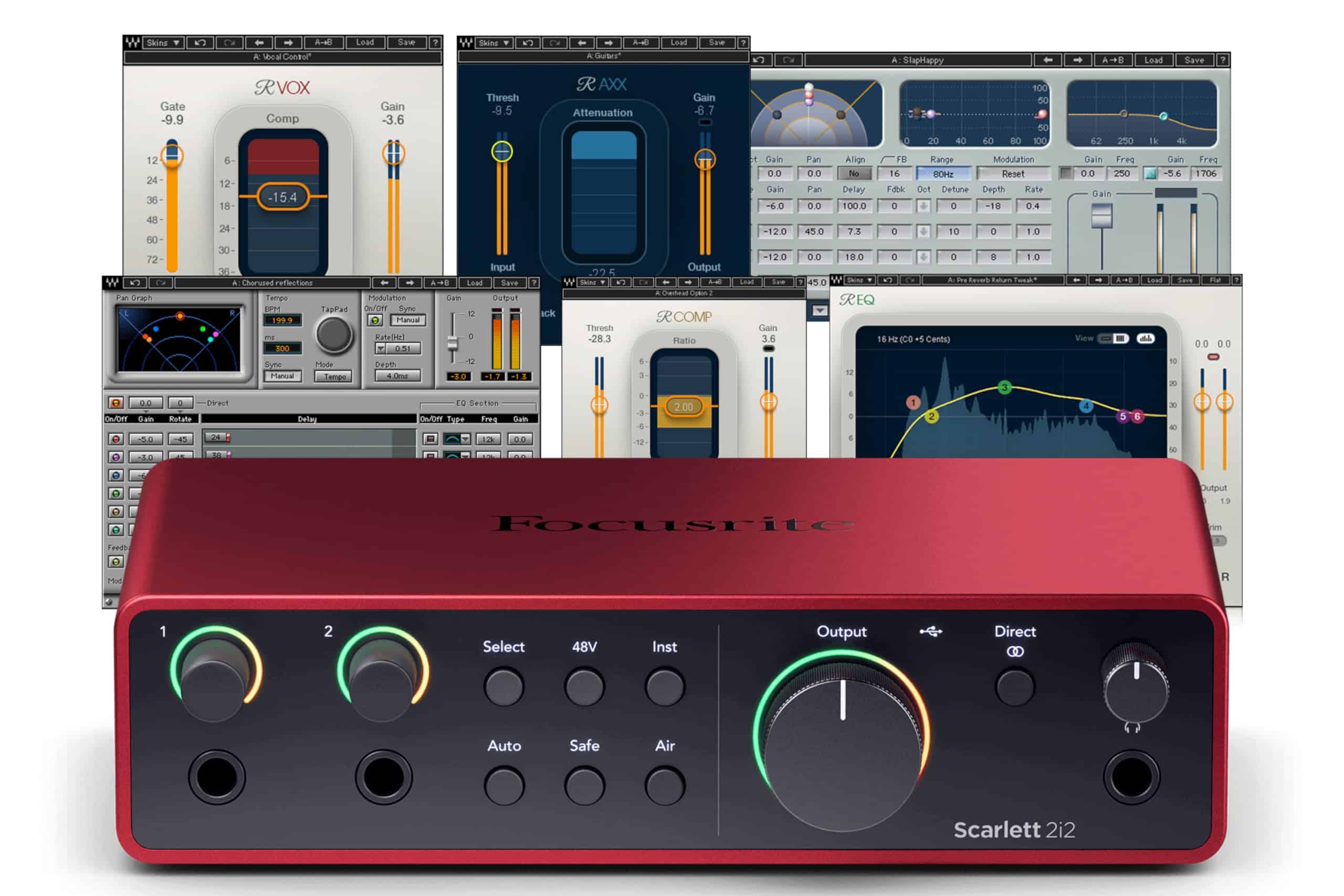Click the A→B compare icon in RVox
This screenshot has width=1344, height=896.
pos(324,44)
